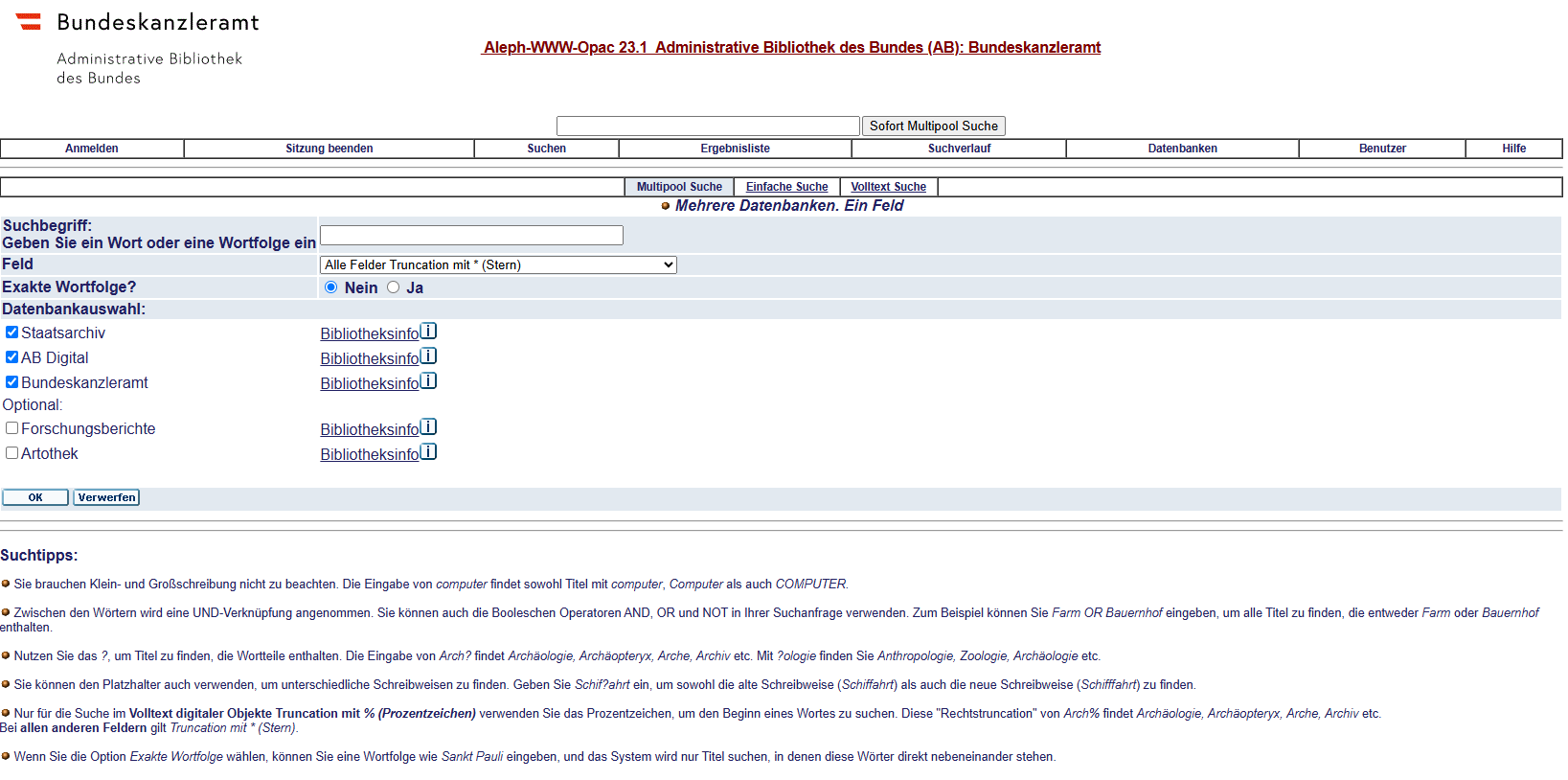1568x780 pixels.
Task: Click the info icon in AB Digital row
Action: point(428,356)
